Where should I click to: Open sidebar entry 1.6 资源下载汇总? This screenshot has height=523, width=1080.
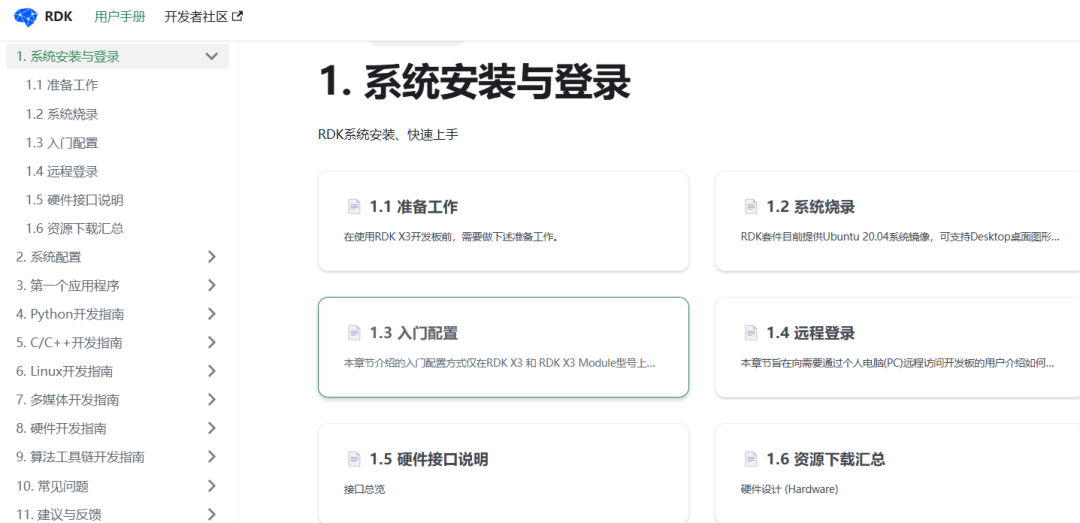point(74,229)
